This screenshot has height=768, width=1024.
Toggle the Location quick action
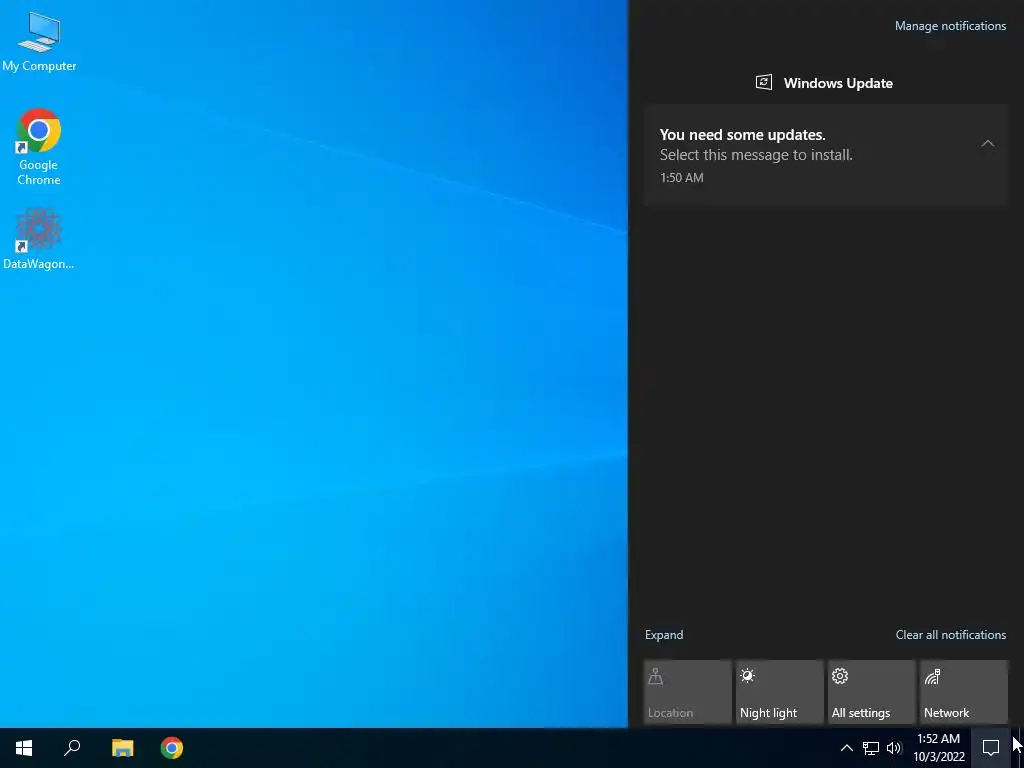687,692
